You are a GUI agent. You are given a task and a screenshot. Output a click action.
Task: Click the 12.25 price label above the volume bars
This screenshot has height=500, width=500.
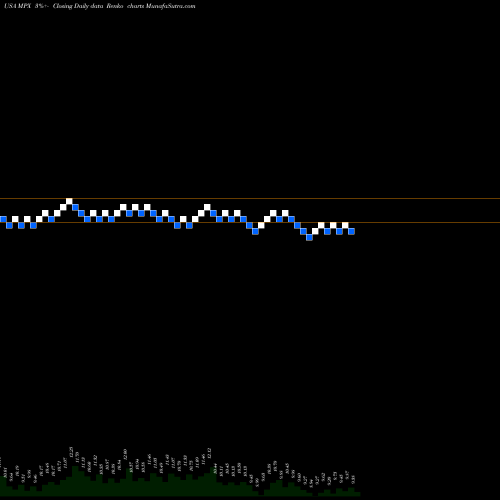coord(71,452)
